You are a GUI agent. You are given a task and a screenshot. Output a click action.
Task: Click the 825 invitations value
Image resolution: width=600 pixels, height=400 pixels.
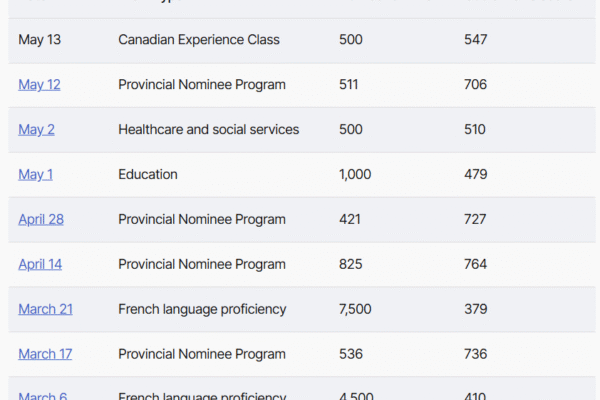[x=351, y=264]
